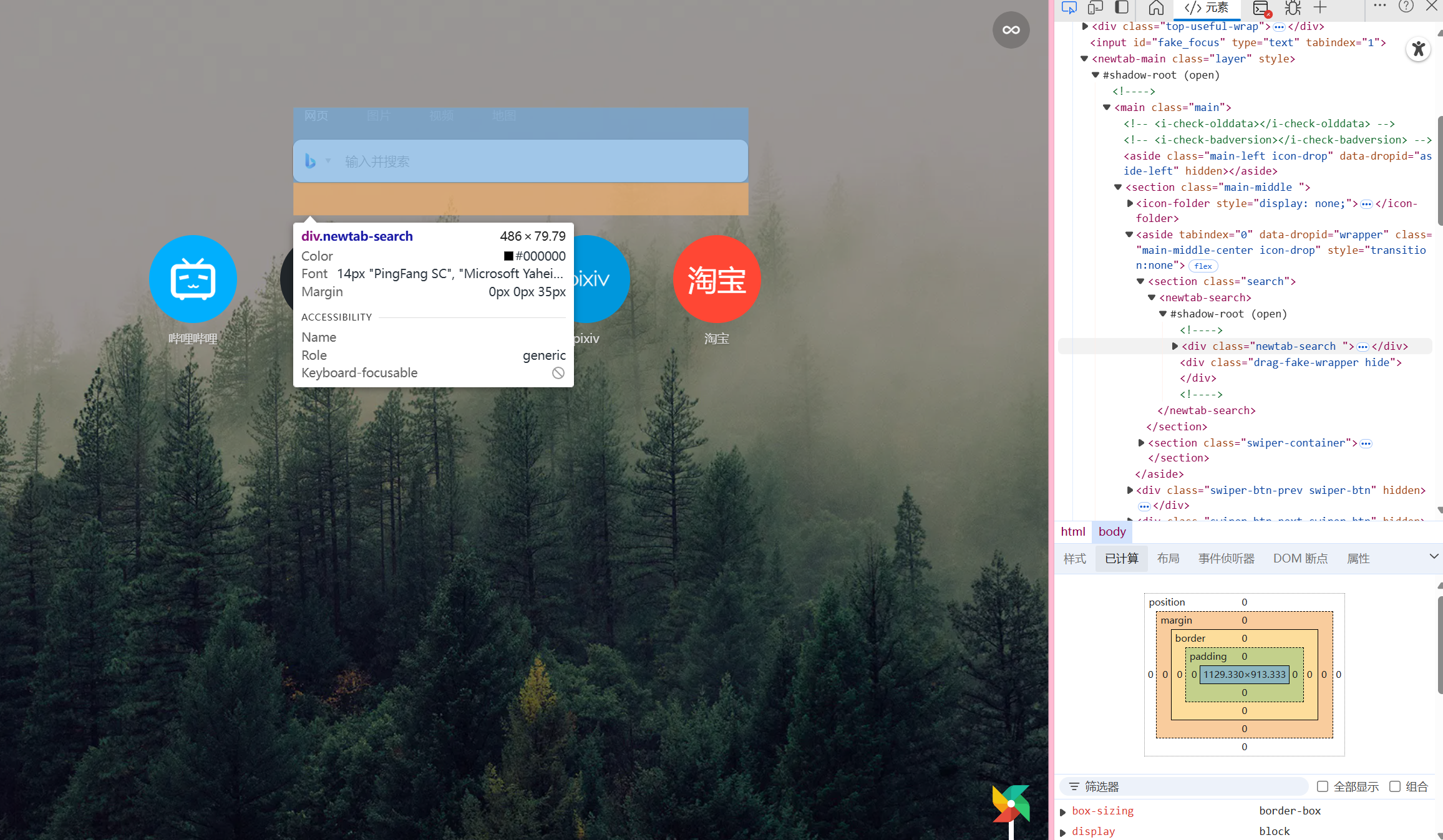Image resolution: width=1443 pixels, height=840 pixels.
Task: Switch to the 事件侦听器 tab
Action: pos(1226,558)
